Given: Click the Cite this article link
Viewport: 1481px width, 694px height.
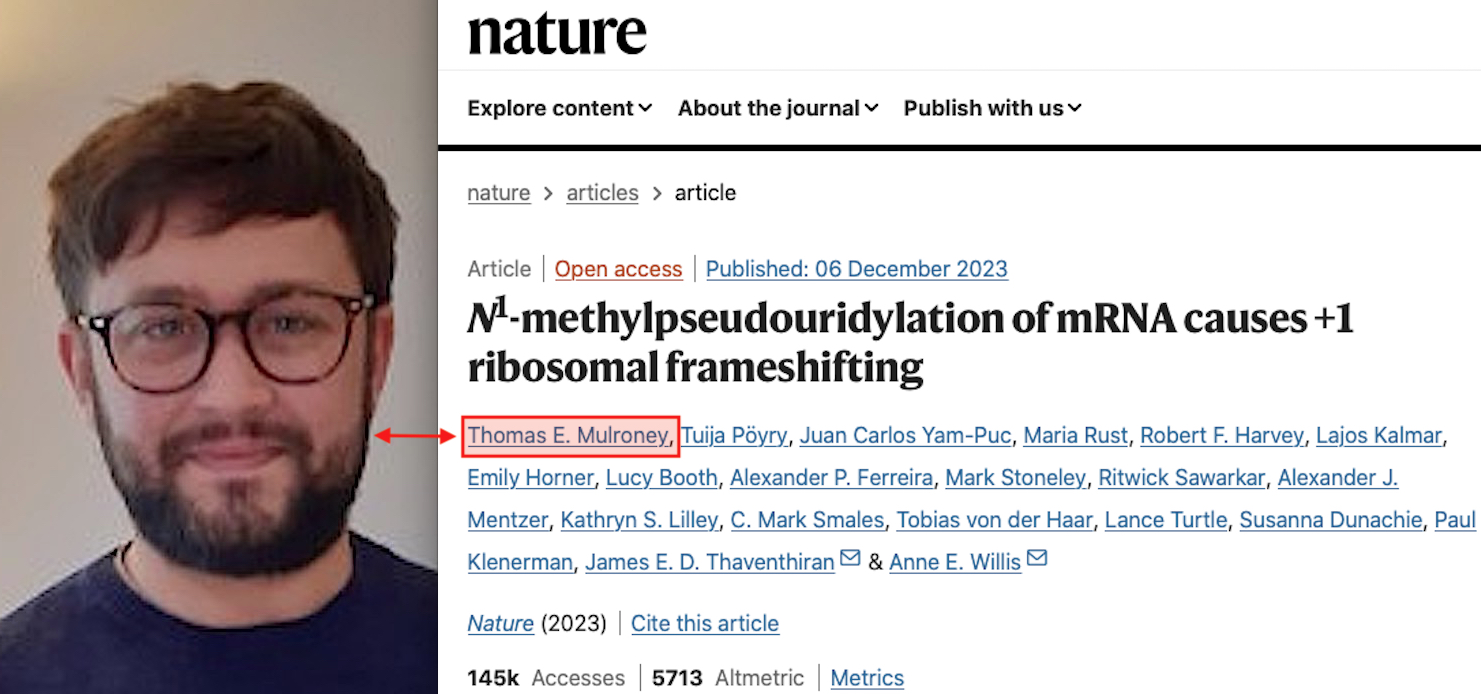Looking at the screenshot, I should tap(705, 624).
